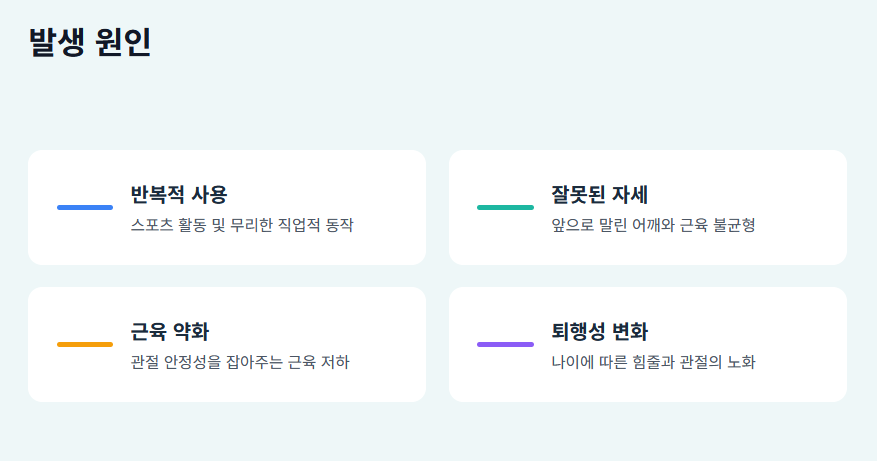Viewport: 877px width, 461px height.
Task: Click the text 스포츠 활동 및 무리한 직업적 동작
Action: click(x=242, y=225)
